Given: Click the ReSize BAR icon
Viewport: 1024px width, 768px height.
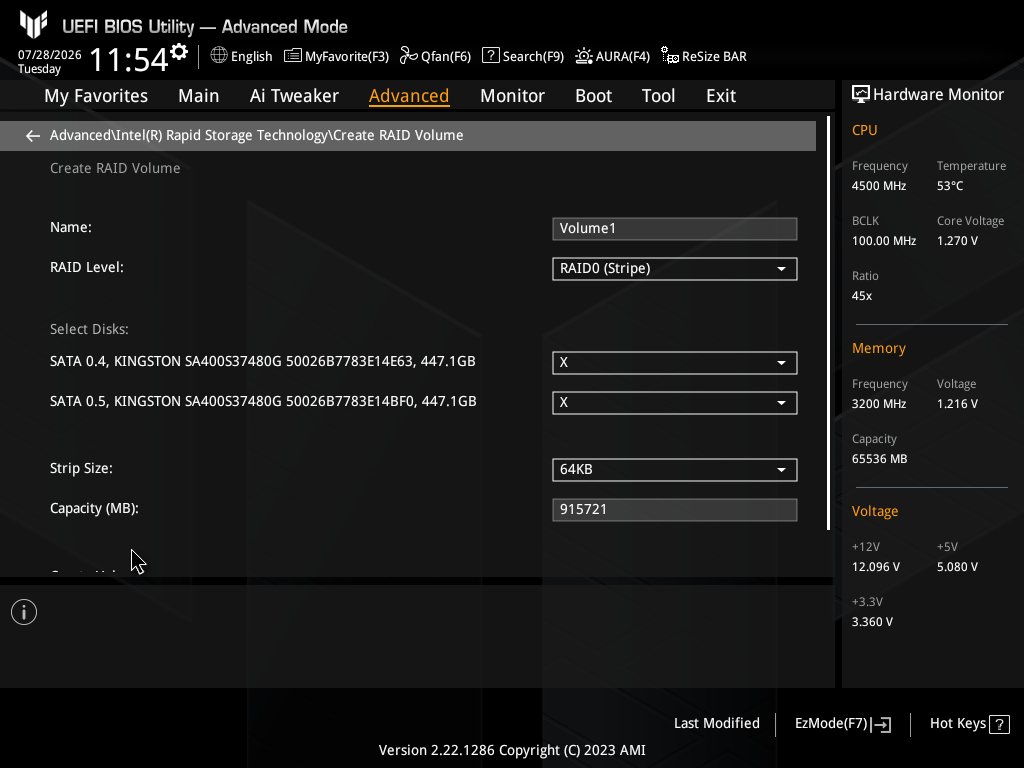Looking at the screenshot, I should click(x=669, y=56).
